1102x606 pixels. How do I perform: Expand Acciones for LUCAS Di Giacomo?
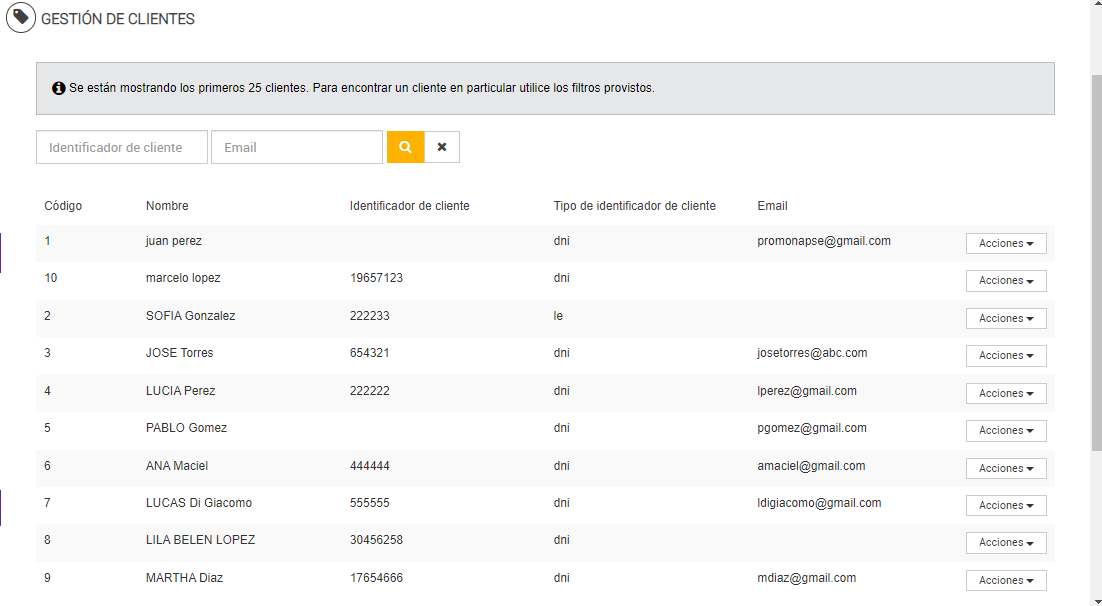coord(1006,506)
